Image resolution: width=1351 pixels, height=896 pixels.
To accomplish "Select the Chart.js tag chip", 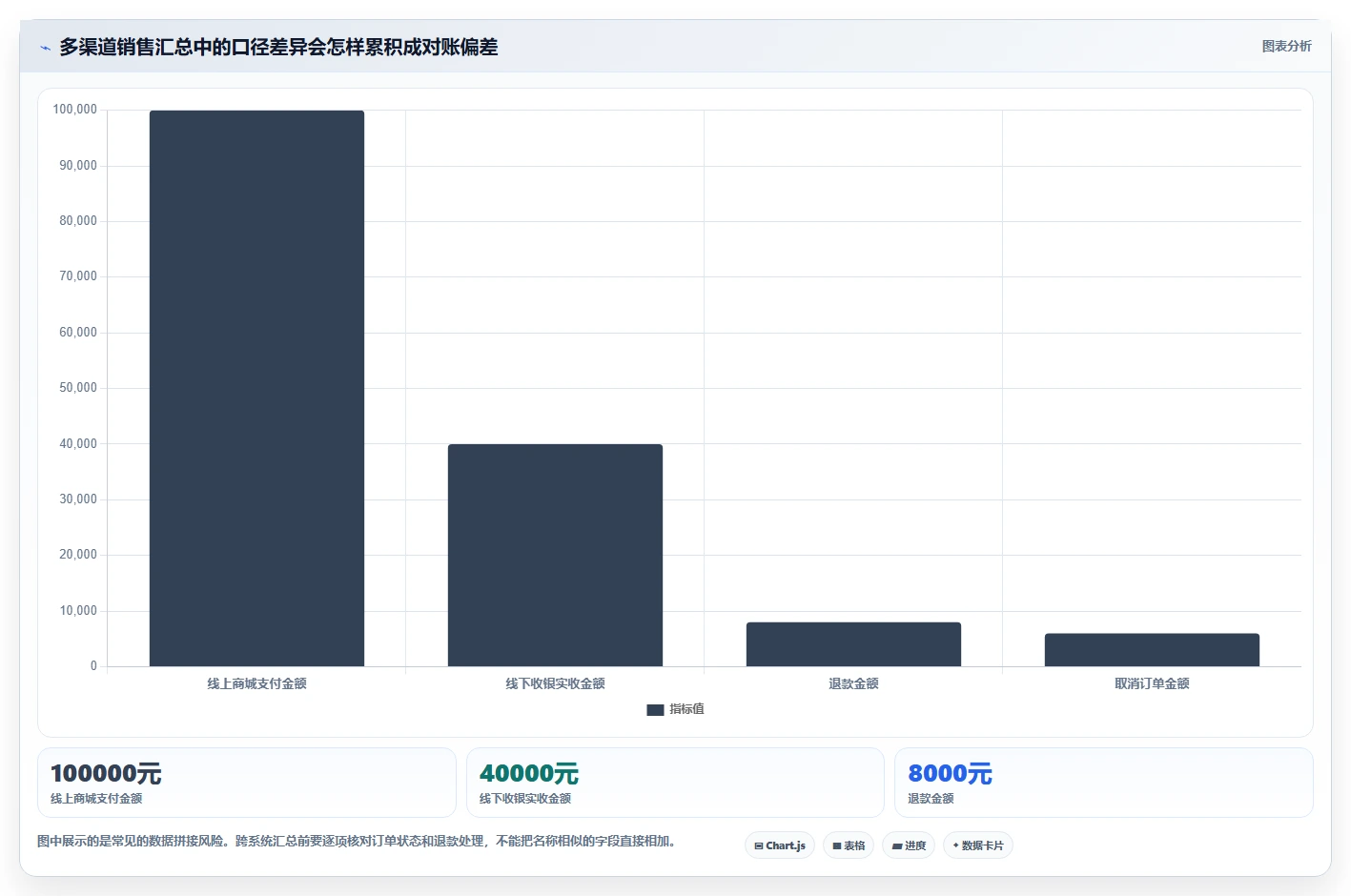I will point(780,845).
